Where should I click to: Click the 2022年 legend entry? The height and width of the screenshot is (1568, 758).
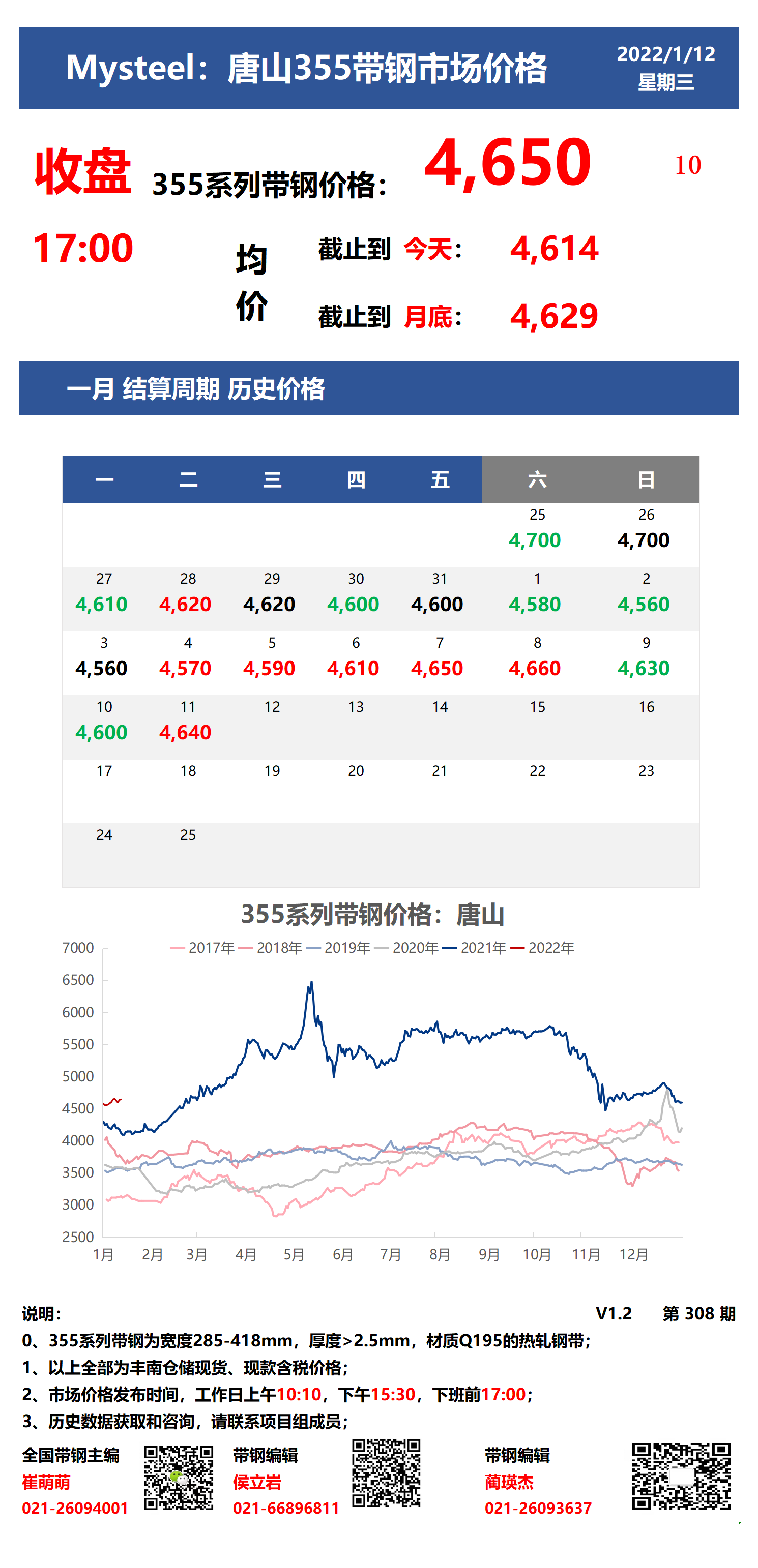coord(542,948)
